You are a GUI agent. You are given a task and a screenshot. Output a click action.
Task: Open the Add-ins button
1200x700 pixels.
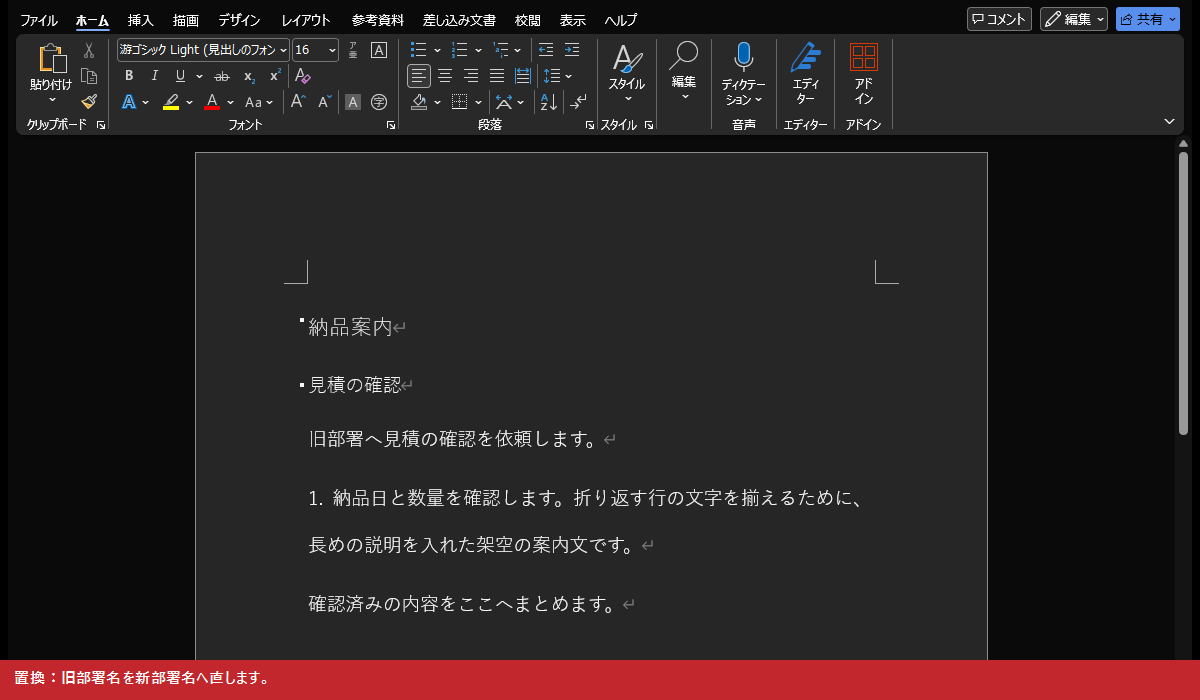pos(864,75)
